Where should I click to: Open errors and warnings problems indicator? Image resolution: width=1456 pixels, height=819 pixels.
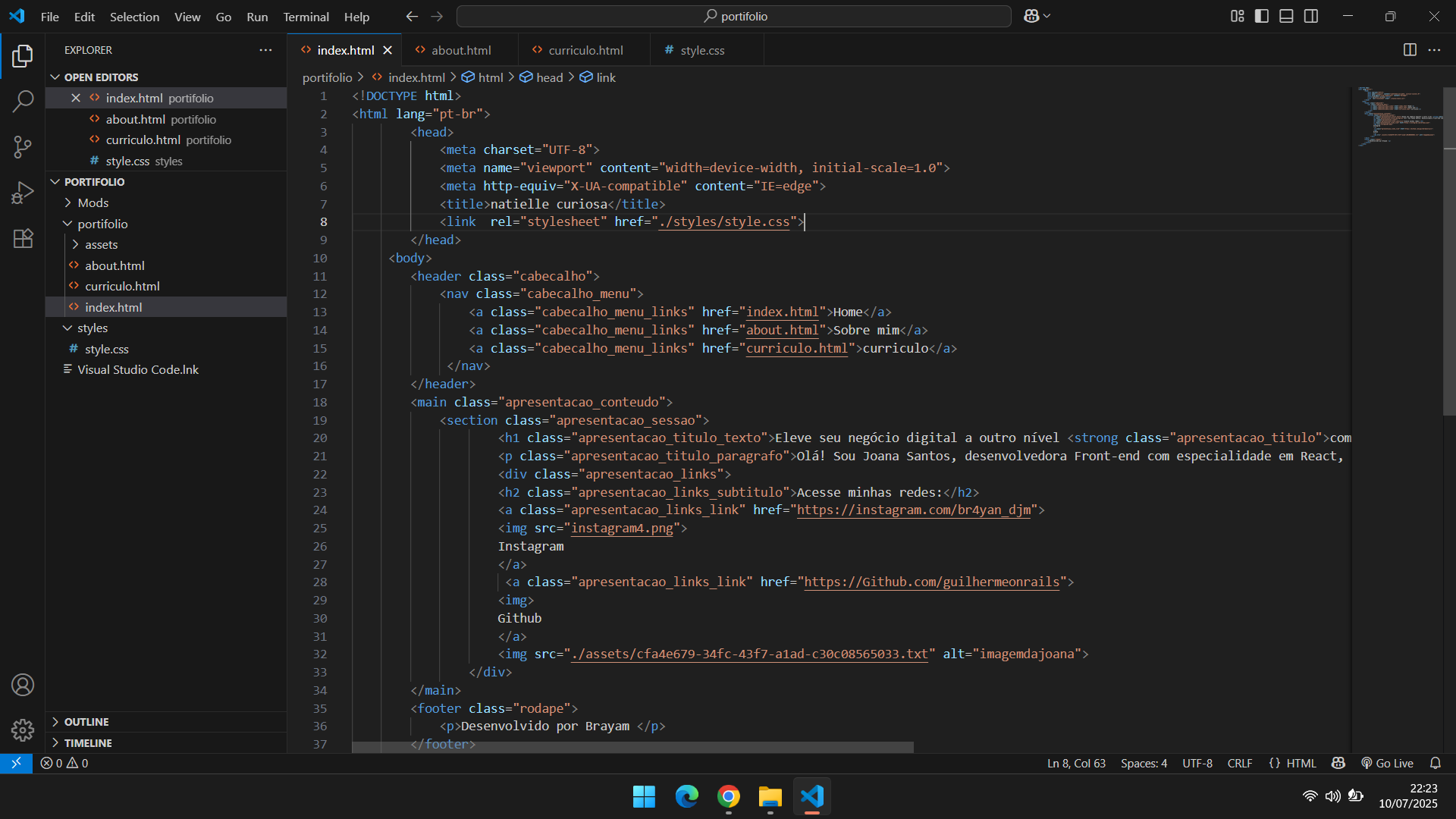[64, 763]
